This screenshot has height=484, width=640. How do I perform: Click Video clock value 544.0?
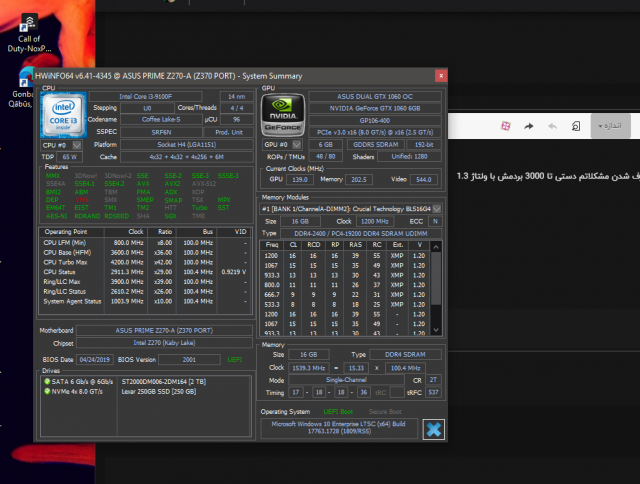point(424,180)
